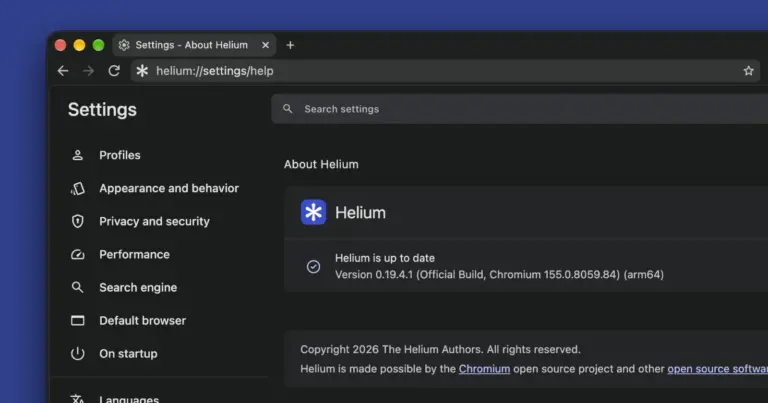
Task: Click the magnifier icon beside Search engine
Action: pos(77,287)
